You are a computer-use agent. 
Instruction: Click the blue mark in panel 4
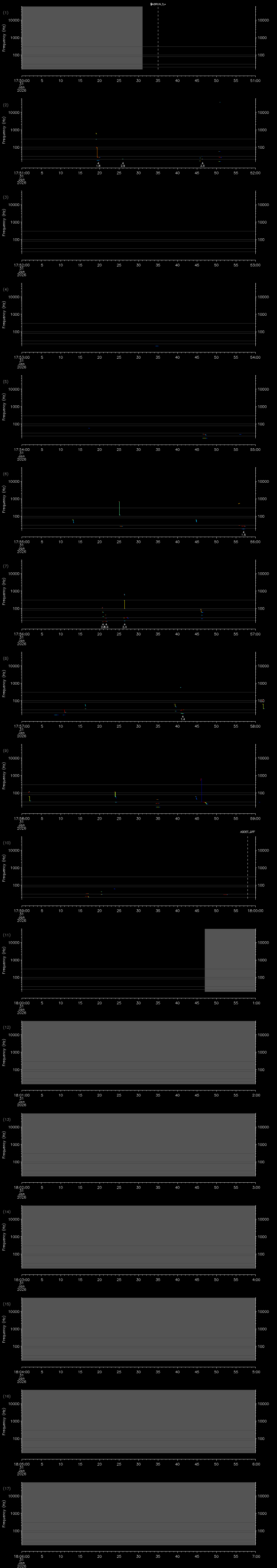click(x=157, y=346)
